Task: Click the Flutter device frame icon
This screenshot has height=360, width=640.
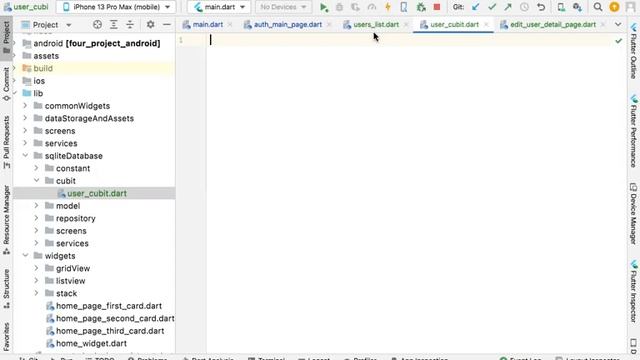Action: tap(404, 7)
